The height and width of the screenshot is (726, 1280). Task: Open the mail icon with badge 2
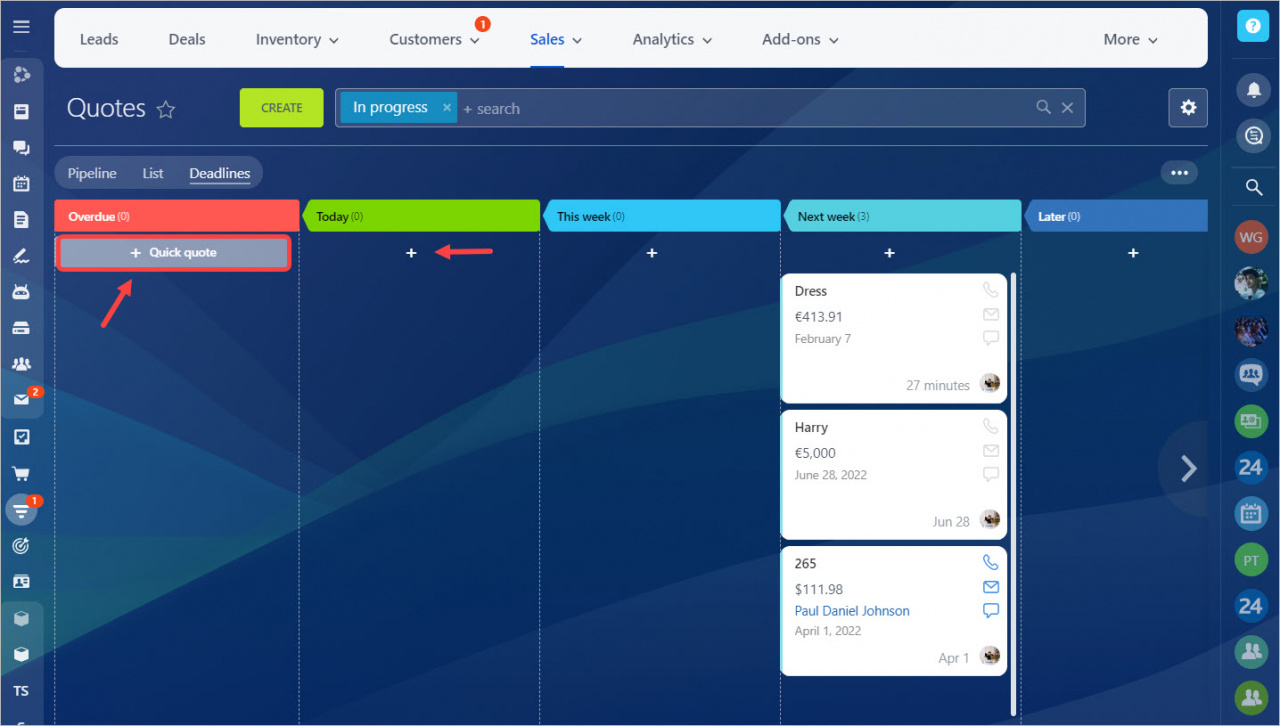[21, 400]
